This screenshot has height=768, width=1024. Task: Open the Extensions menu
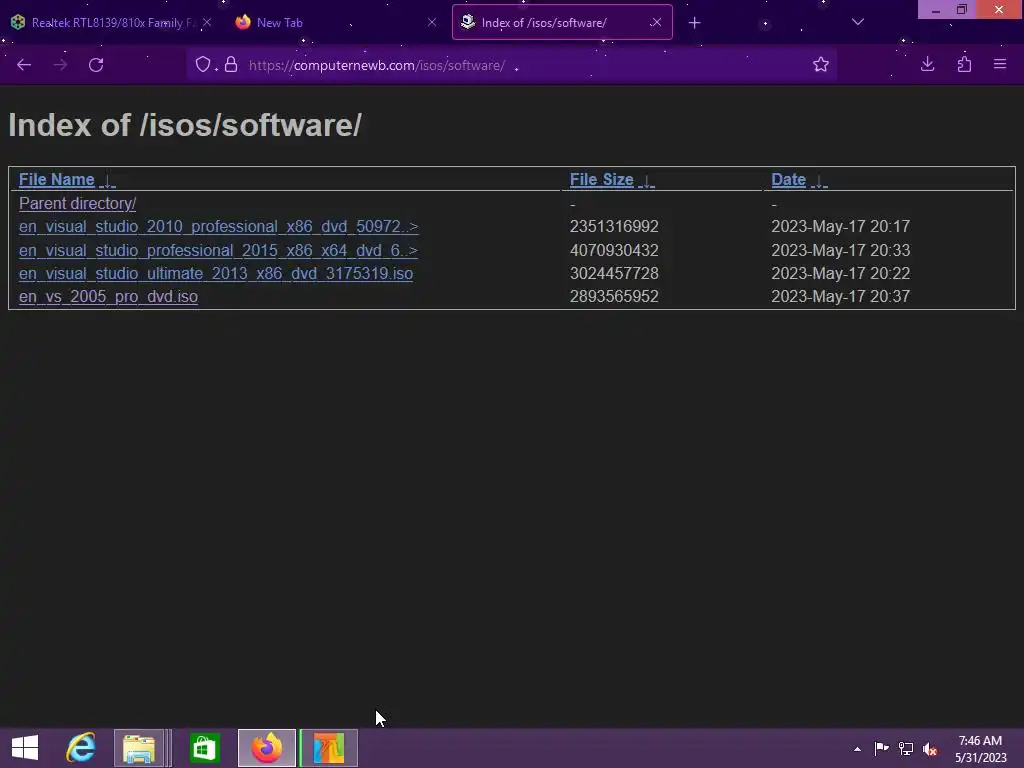click(964, 64)
